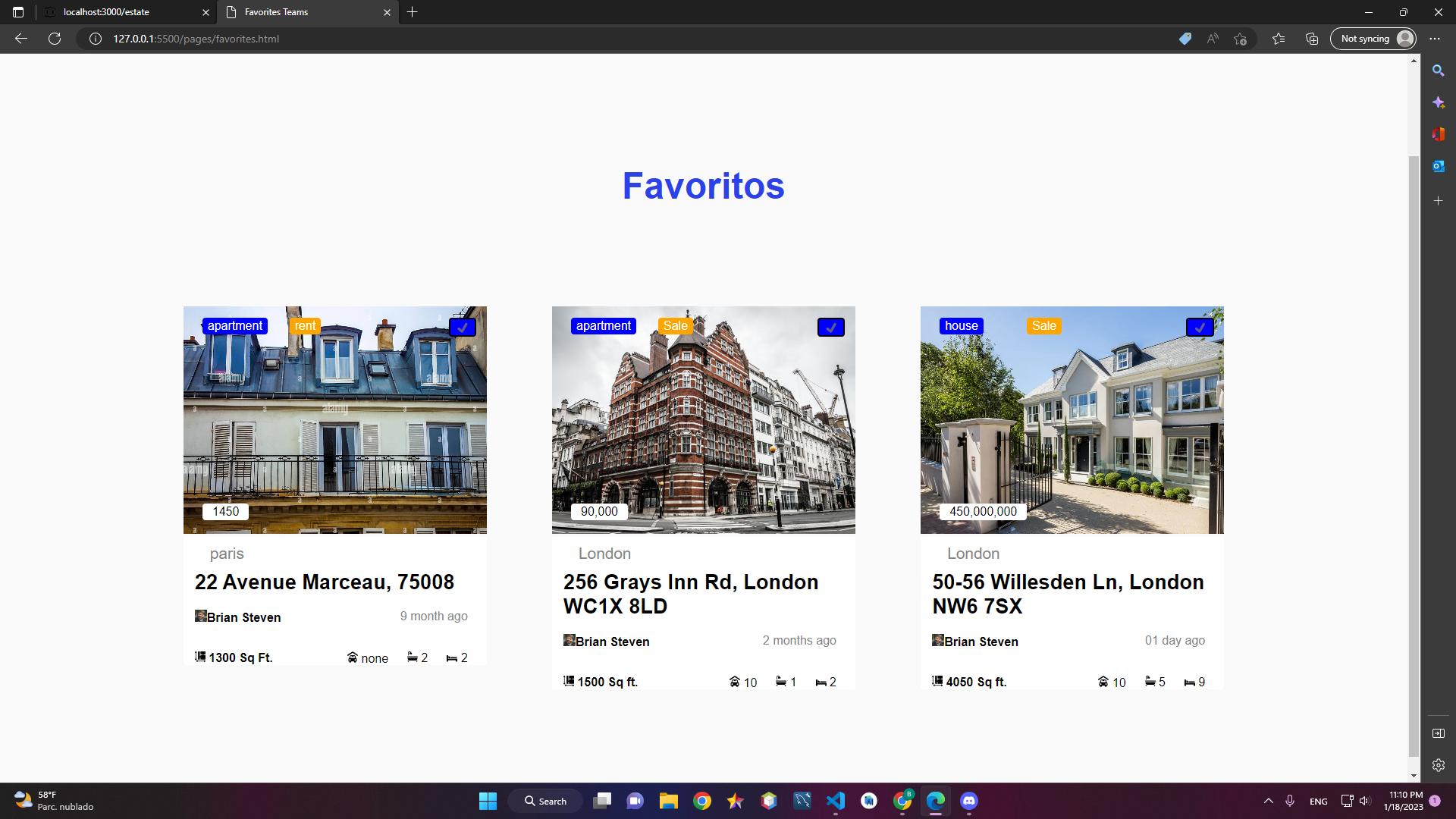Go back to previous page
The height and width of the screenshot is (819, 1456).
pos(21,39)
